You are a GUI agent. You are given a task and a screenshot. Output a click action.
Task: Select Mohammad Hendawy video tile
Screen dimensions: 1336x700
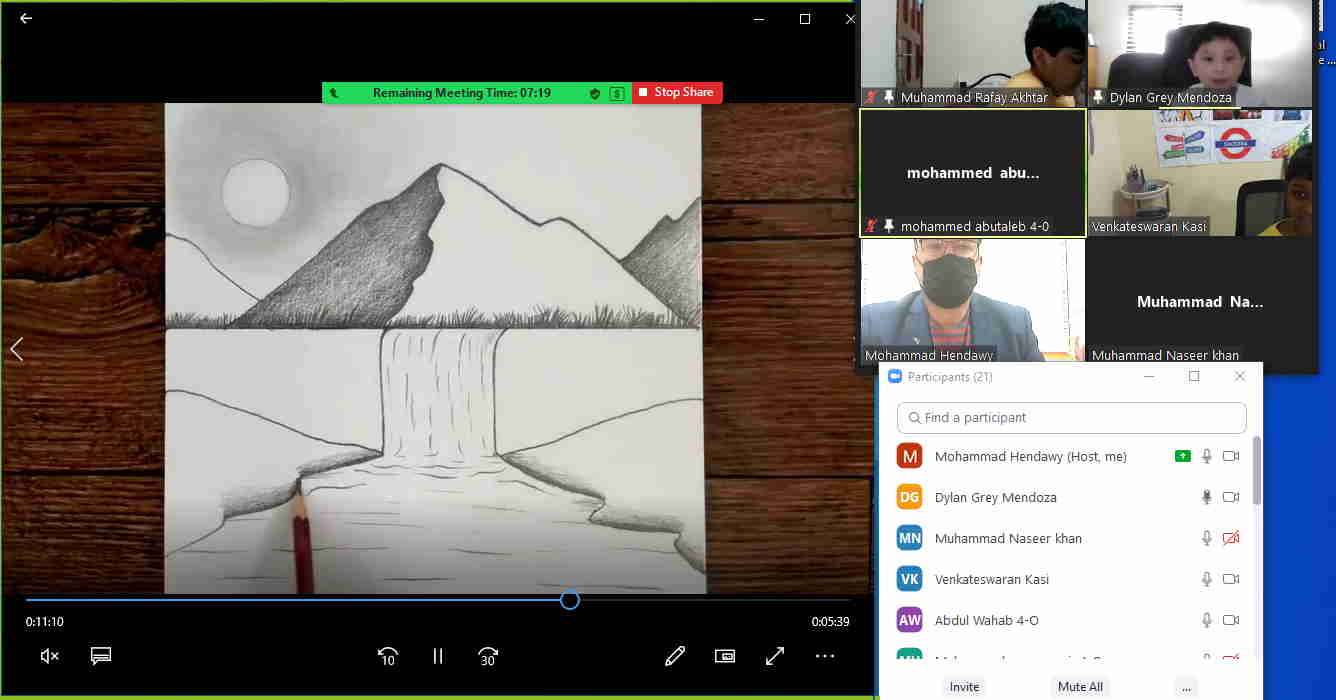tap(973, 301)
